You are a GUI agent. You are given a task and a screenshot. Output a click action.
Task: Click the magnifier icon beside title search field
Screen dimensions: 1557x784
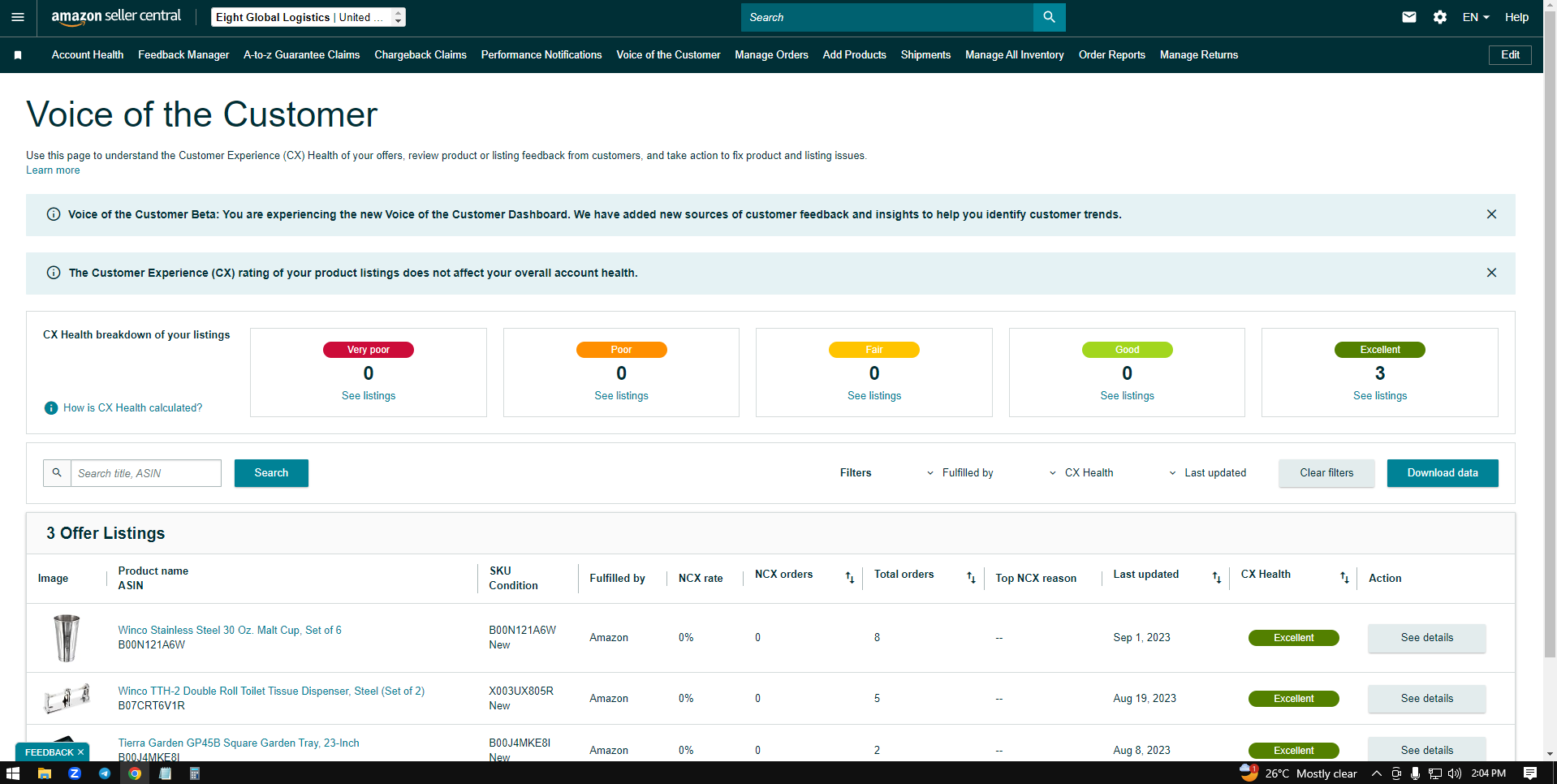click(57, 473)
